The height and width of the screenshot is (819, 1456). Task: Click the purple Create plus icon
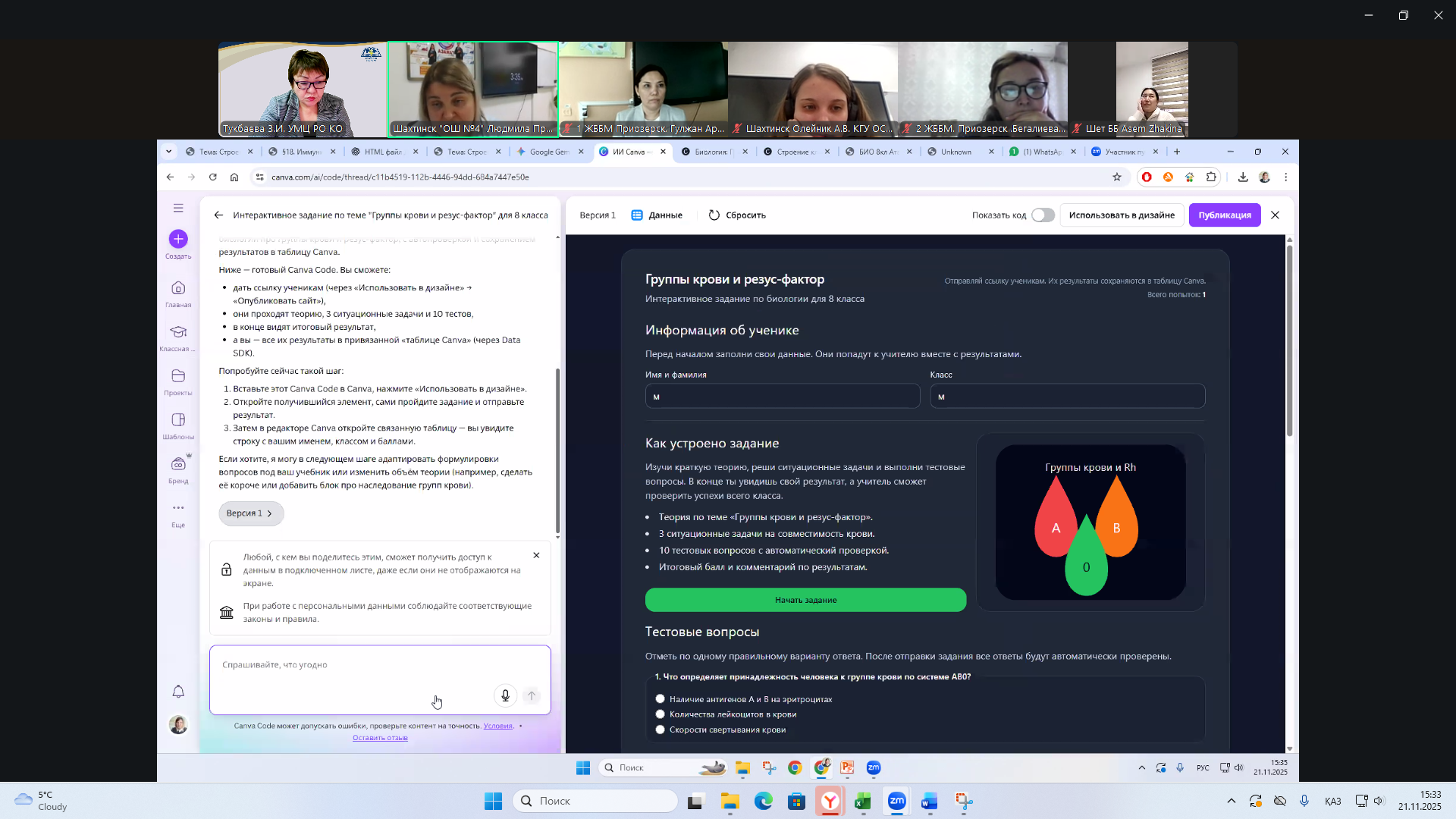(178, 239)
